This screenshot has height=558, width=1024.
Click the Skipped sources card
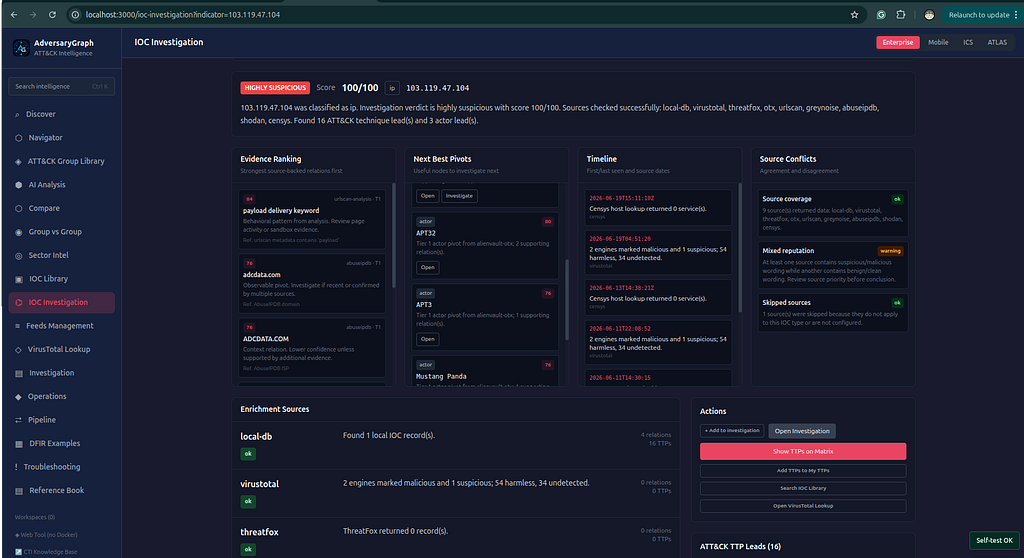click(833, 314)
